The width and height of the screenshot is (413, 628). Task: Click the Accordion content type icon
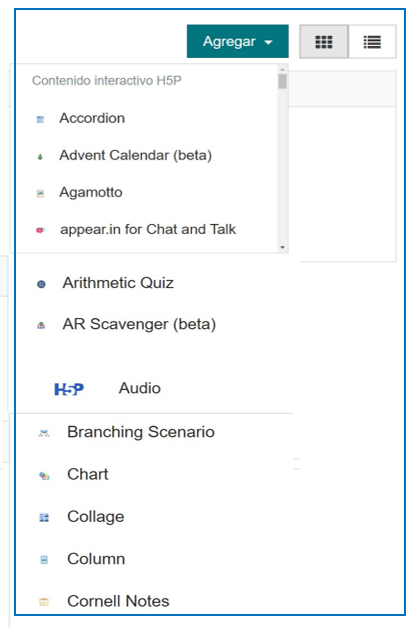(40, 119)
